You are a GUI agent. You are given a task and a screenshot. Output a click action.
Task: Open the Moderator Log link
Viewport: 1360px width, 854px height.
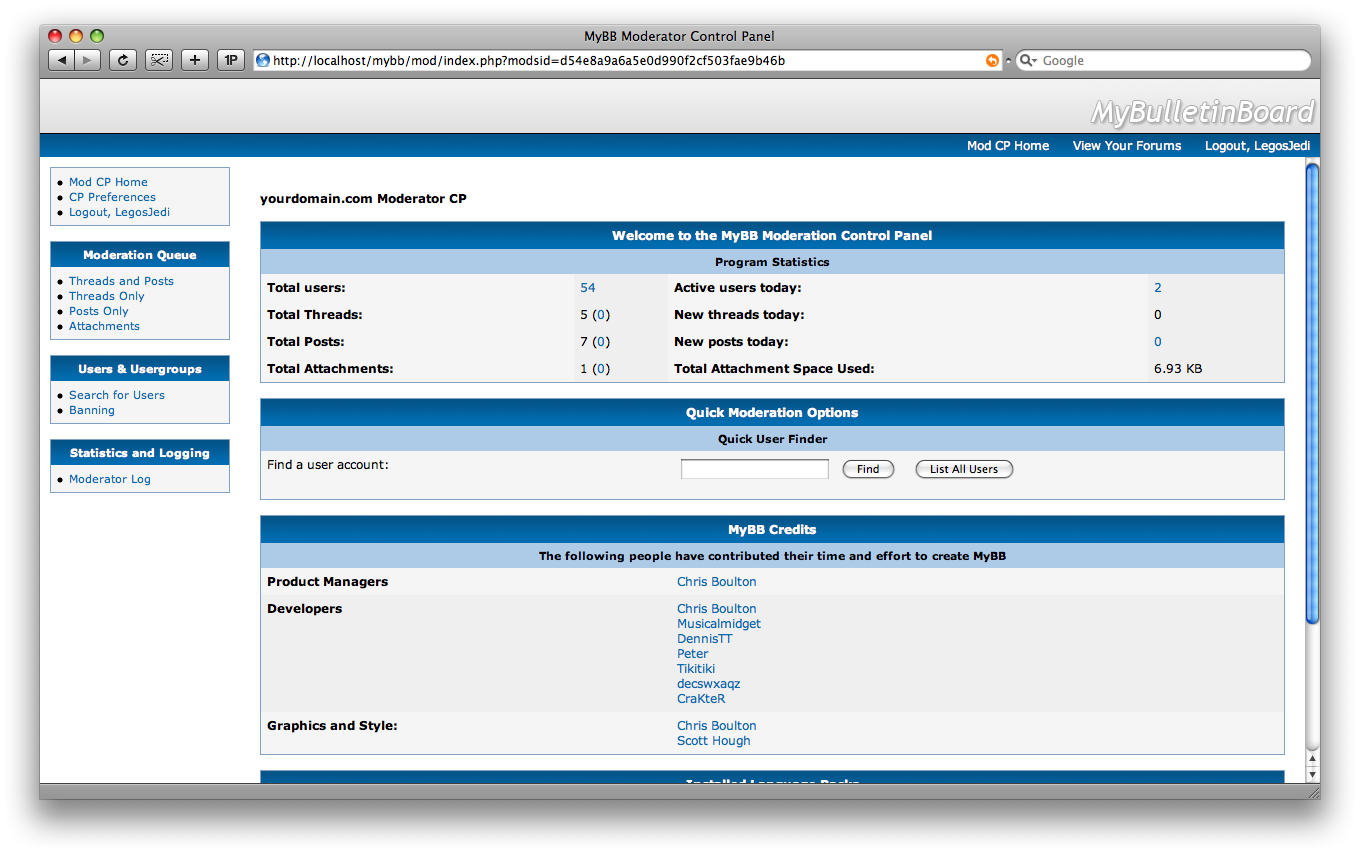(109, 479)
